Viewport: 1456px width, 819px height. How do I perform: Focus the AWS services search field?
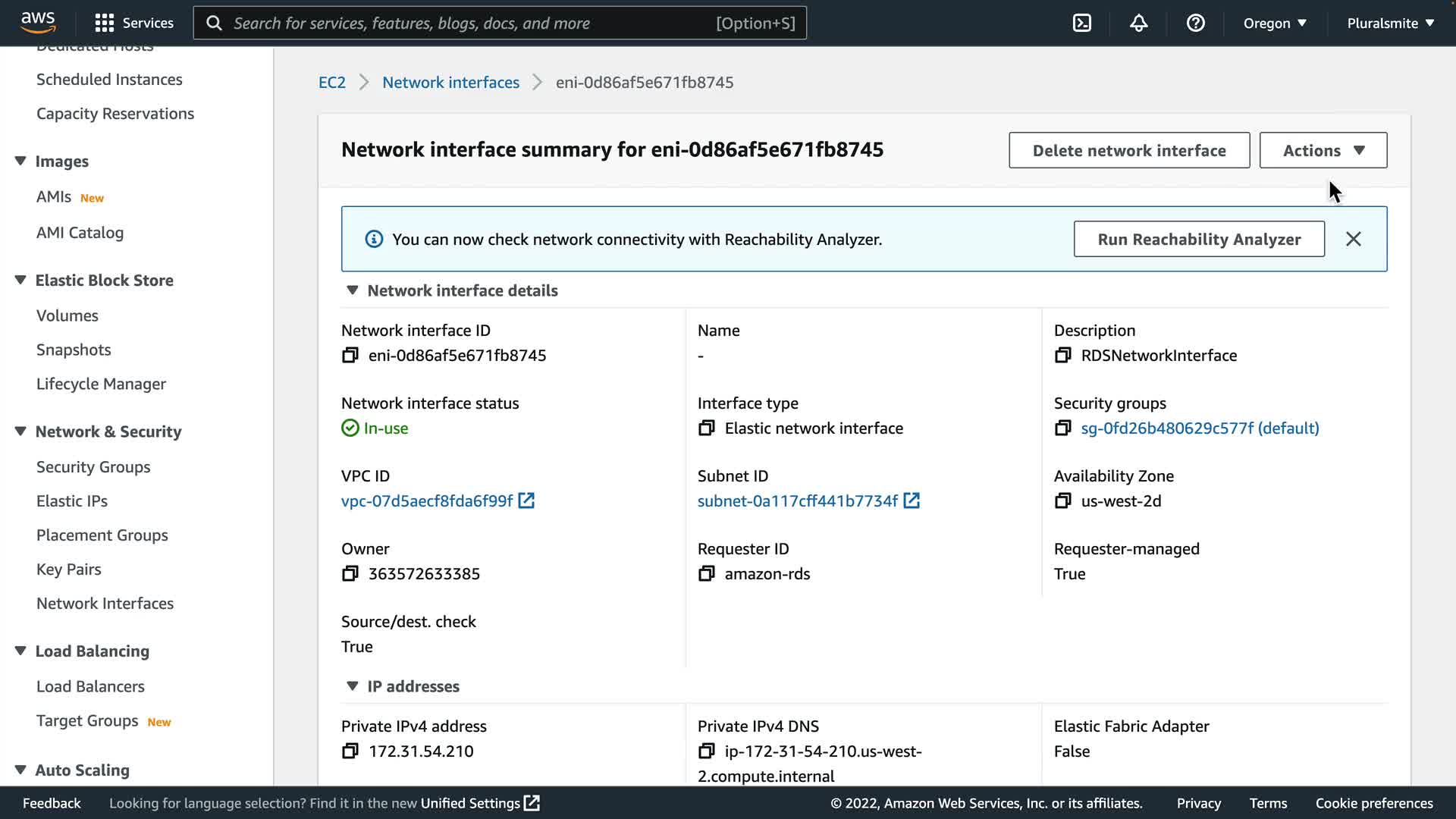click(470, 23)
